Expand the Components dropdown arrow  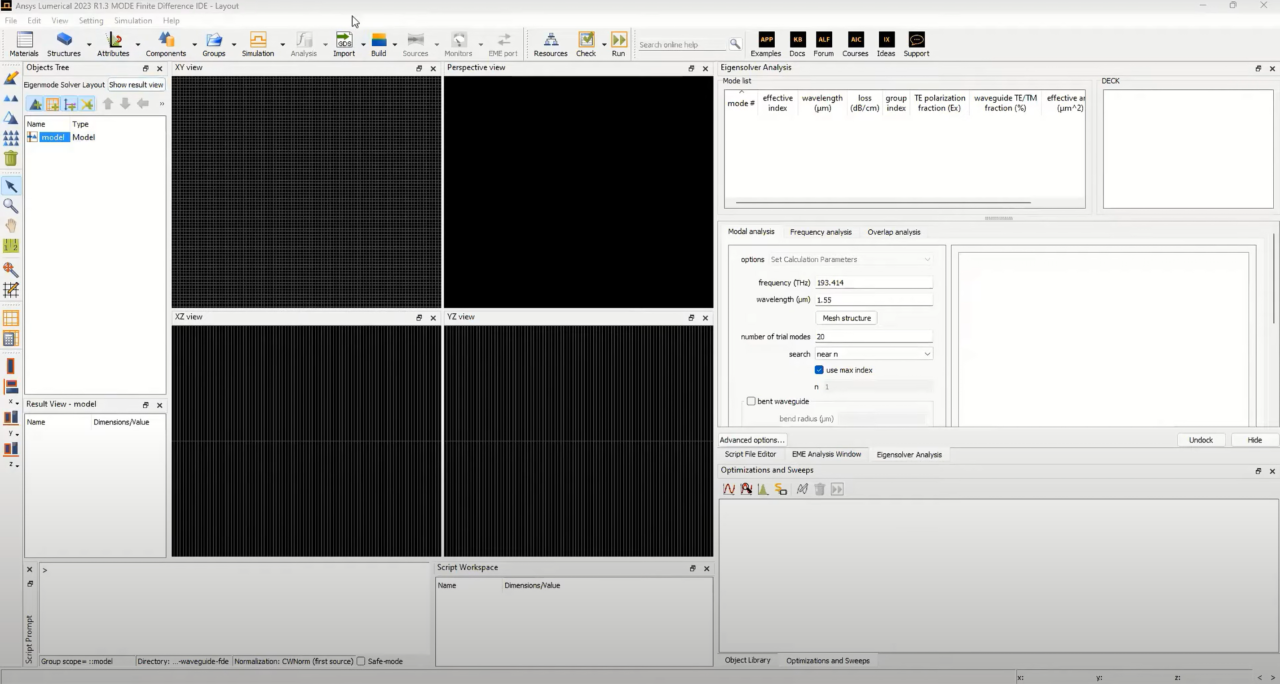pos(193,44)
